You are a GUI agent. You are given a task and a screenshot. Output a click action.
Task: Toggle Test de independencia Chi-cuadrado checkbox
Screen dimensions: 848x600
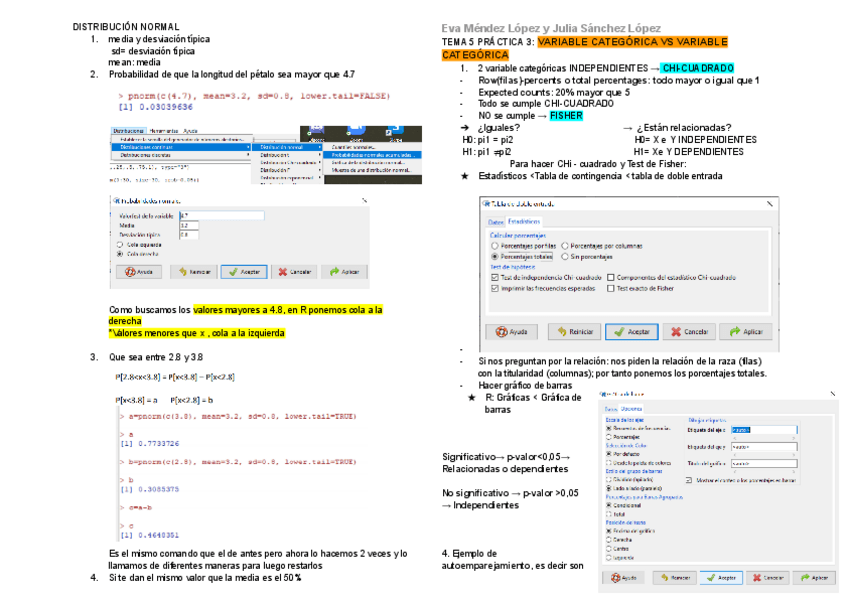tap(494, 278)
